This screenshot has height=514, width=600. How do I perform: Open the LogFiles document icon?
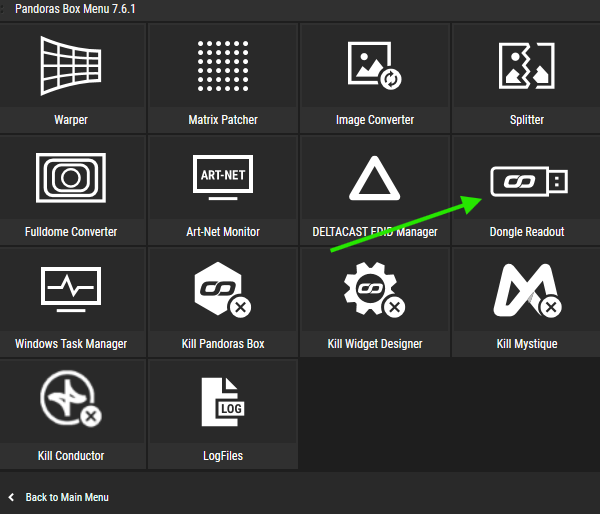point(223,402)
